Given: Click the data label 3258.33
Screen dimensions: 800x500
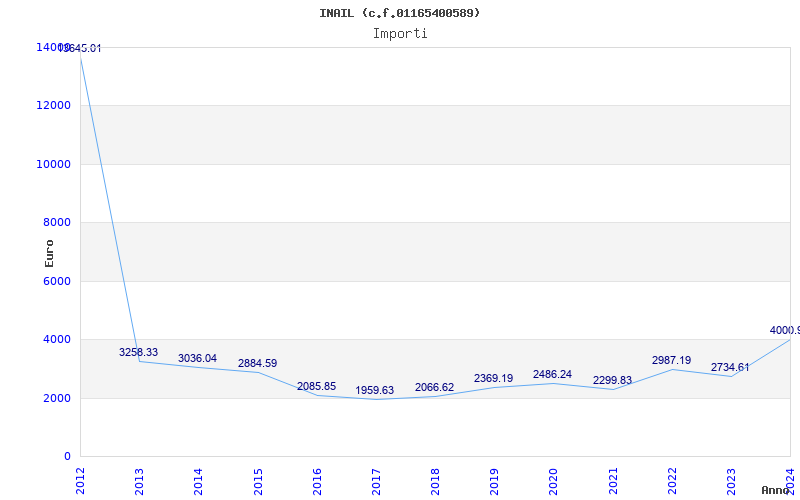Looking at the screenshot, I should [138, 352].
